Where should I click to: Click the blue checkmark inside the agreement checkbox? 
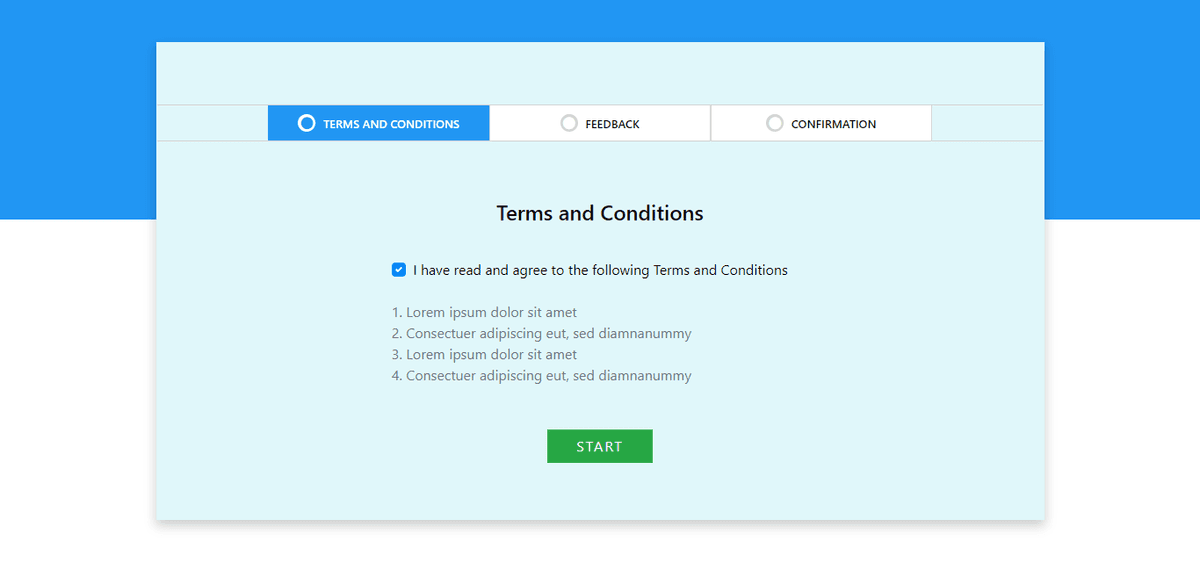[x=399, y=269]
